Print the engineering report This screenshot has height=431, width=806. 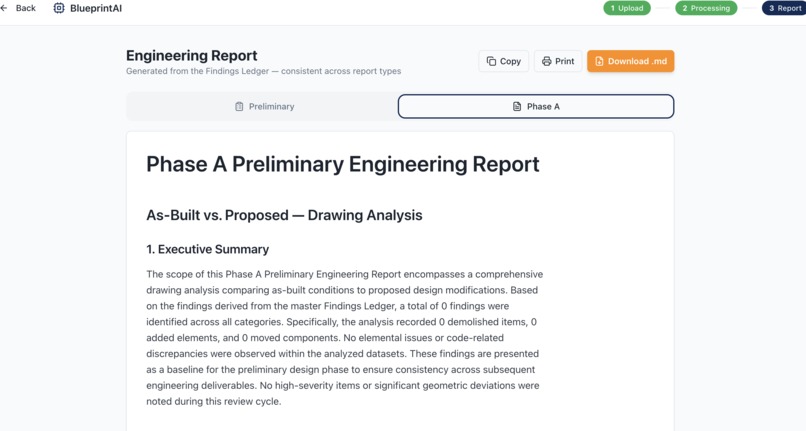point(558,61)
